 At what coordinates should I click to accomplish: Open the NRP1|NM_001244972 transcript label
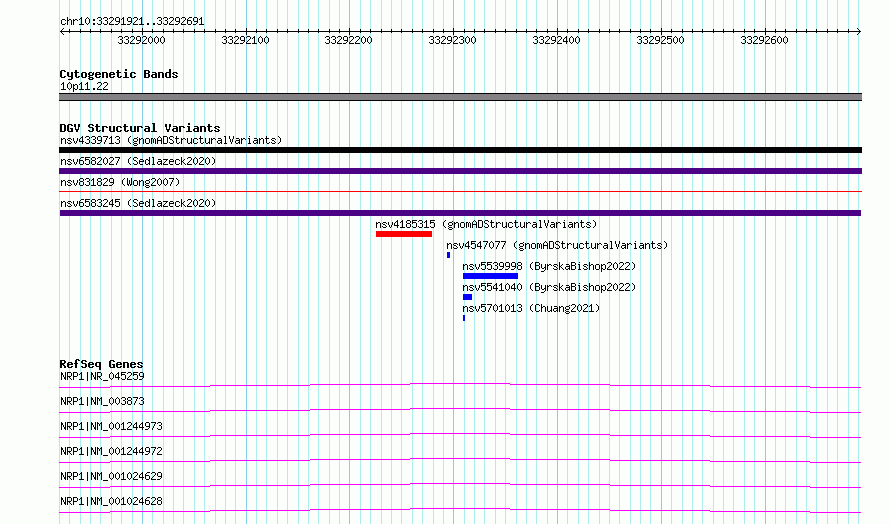[111, 451]
